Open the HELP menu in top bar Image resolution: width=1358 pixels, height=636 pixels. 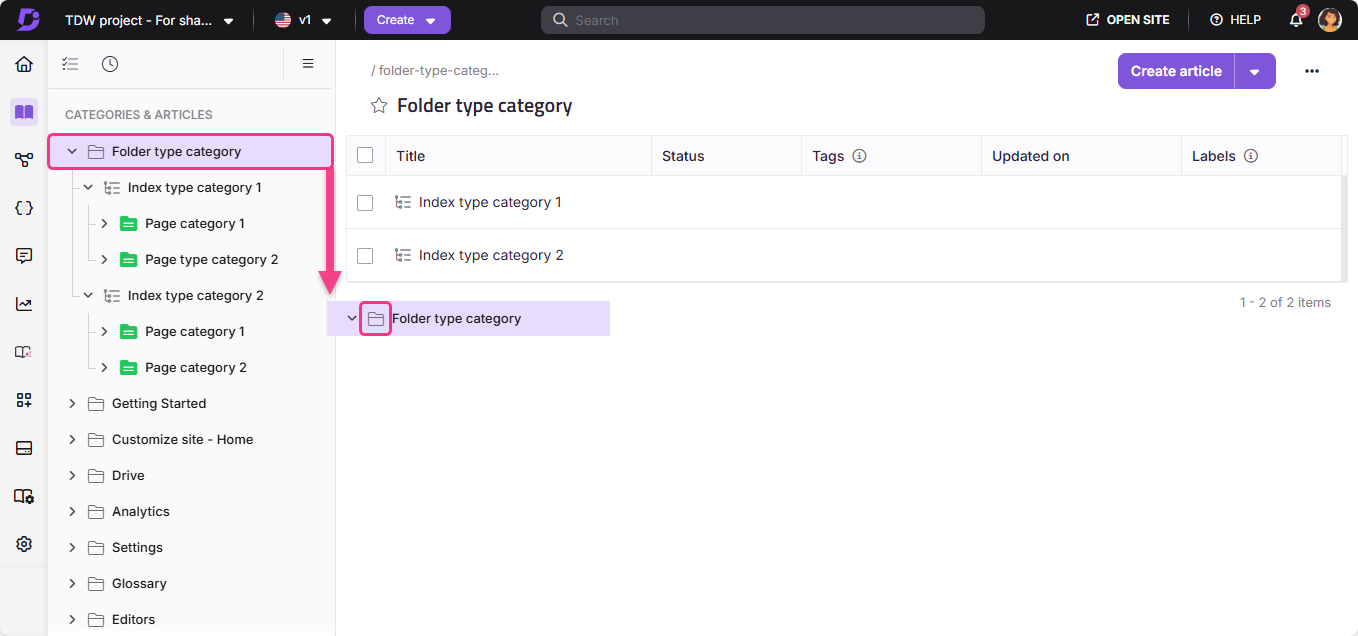[1235, 19]
